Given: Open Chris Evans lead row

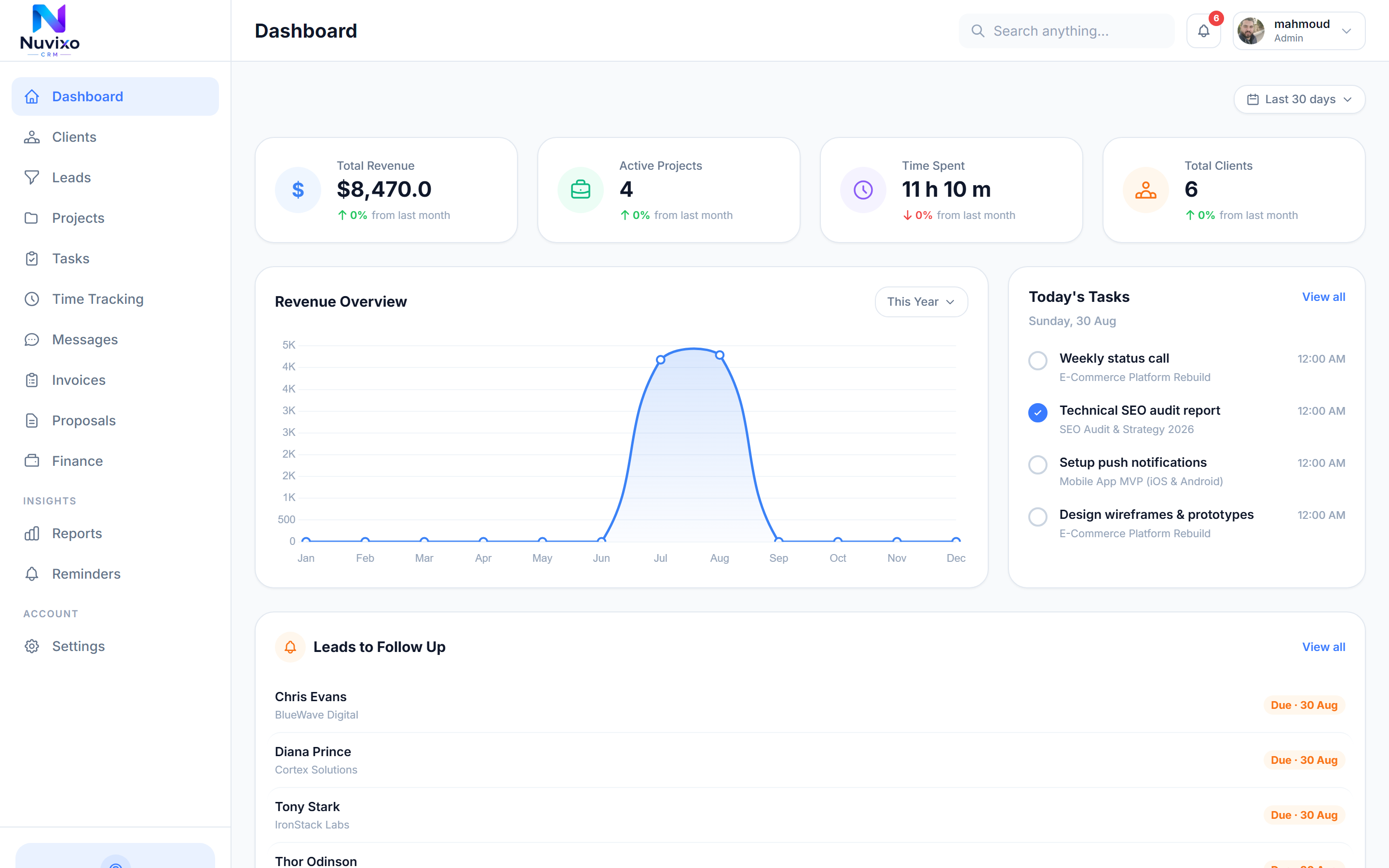Looking at the screenshot, I should click(810, 705).
